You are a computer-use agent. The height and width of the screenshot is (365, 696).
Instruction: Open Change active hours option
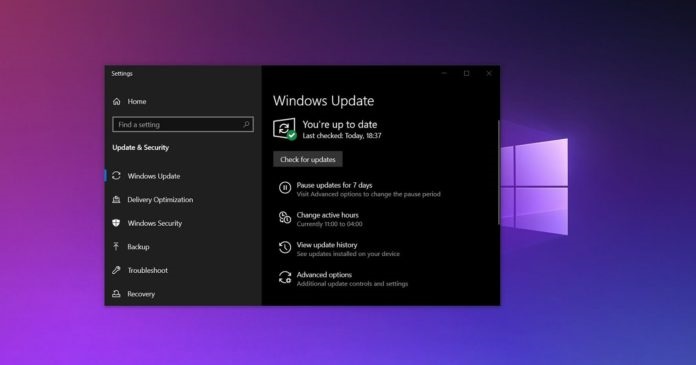[x=328, y=215]
